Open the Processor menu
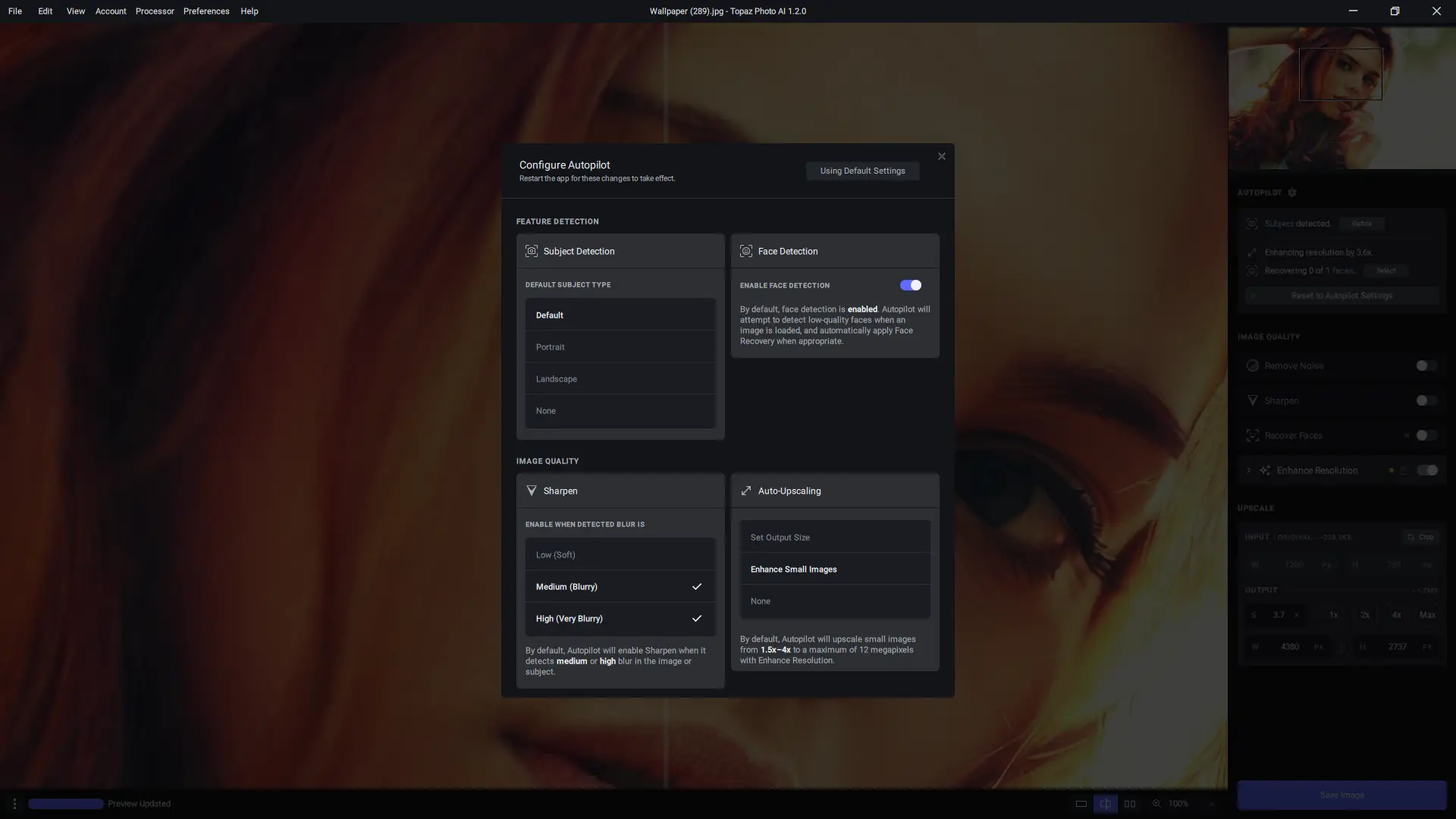This screenshot has width=1456, height=819. [x=155, y=11]
